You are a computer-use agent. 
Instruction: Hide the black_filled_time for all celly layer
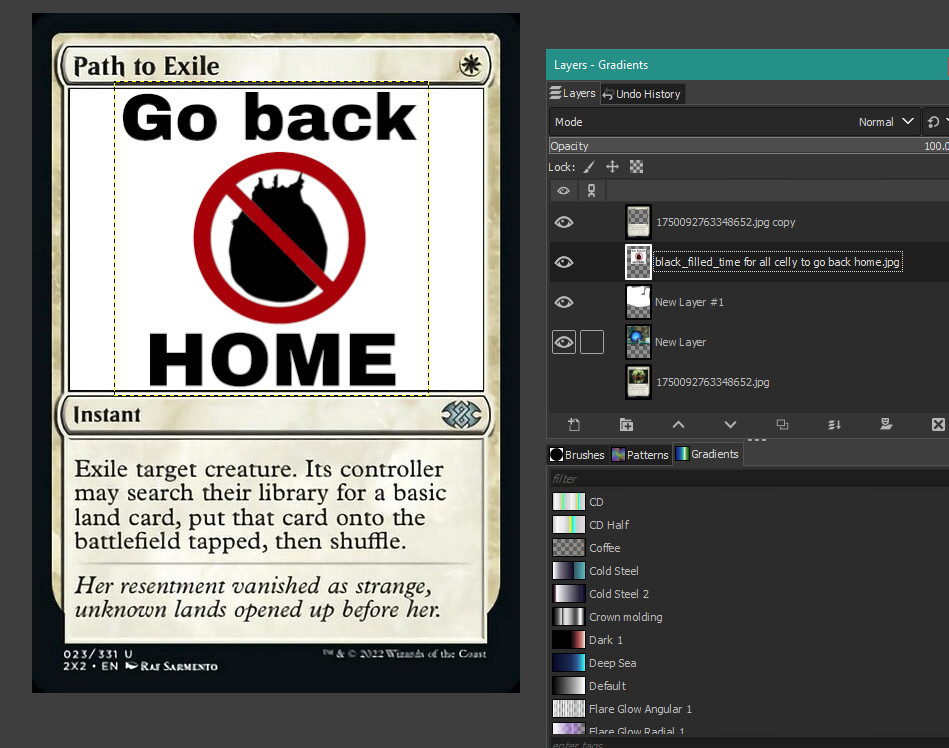pos(563,262)
